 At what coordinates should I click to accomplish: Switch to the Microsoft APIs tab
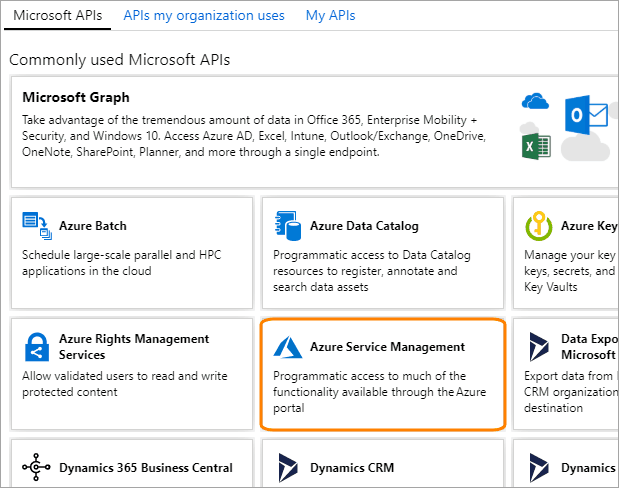[x=56, y=15]
